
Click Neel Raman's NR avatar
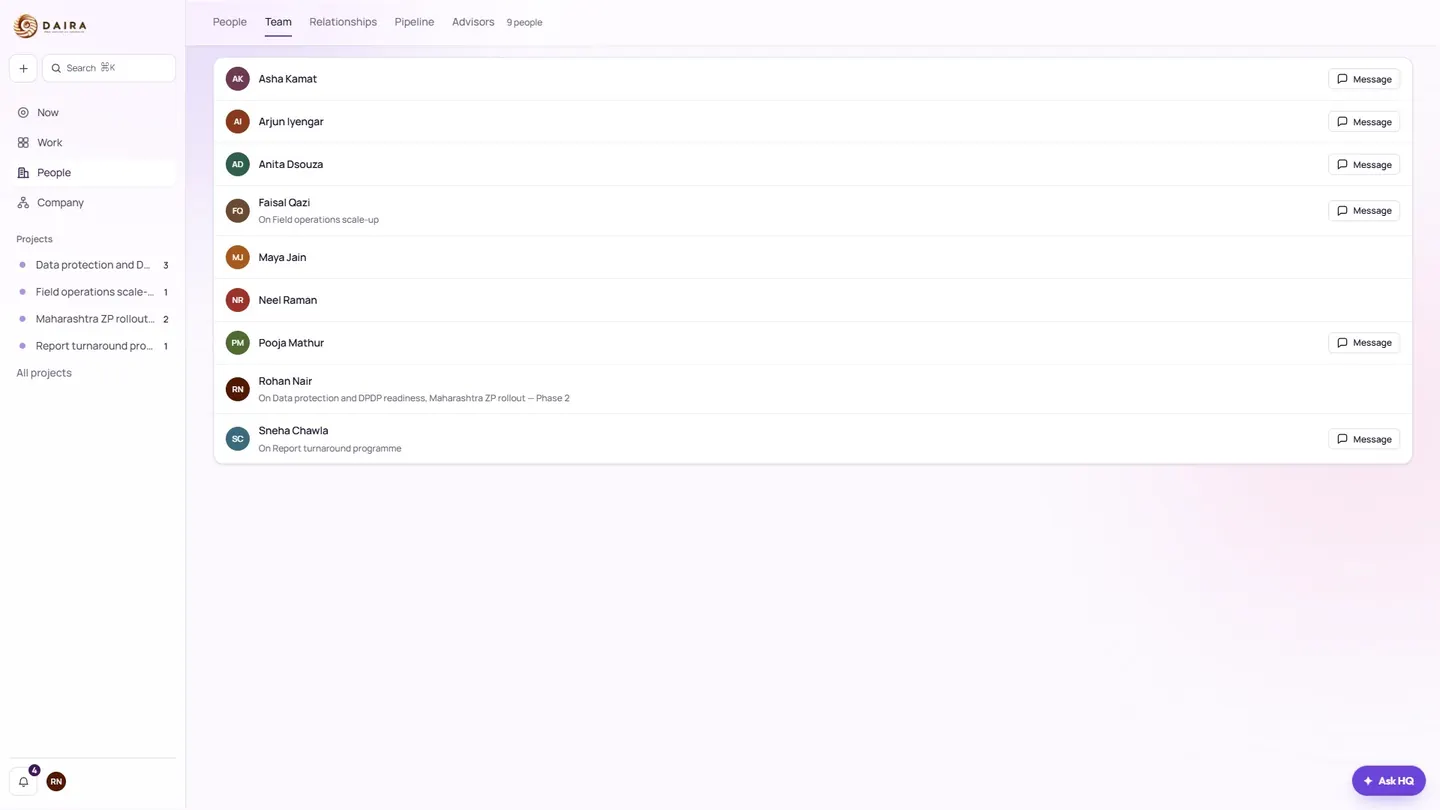pyautogui.click(x=237, y=300)
